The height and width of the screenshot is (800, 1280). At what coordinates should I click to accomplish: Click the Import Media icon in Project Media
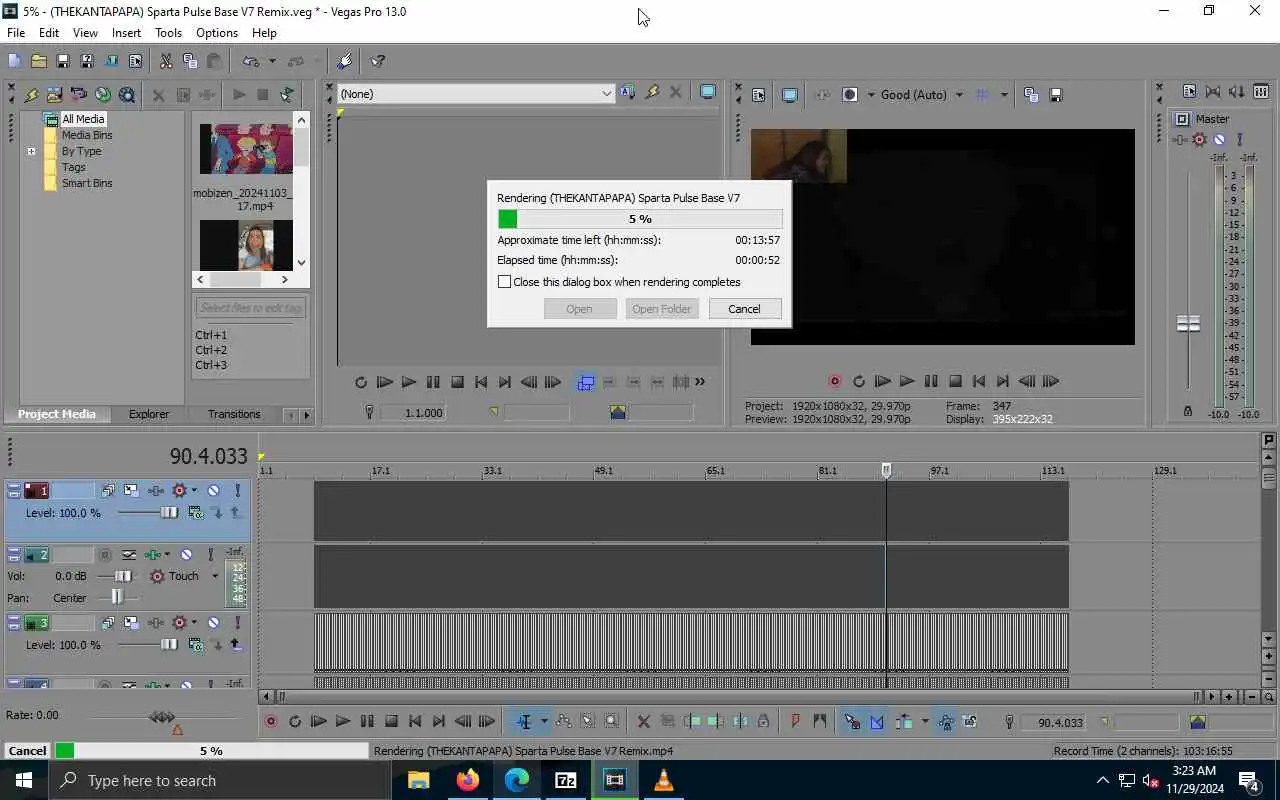[x=54, y=95]
